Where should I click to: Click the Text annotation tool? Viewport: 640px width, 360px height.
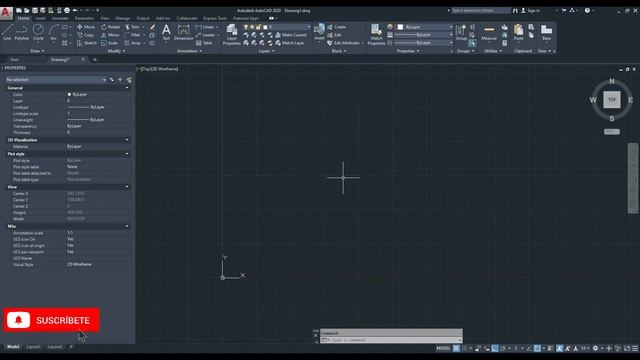tap(166, 32)
